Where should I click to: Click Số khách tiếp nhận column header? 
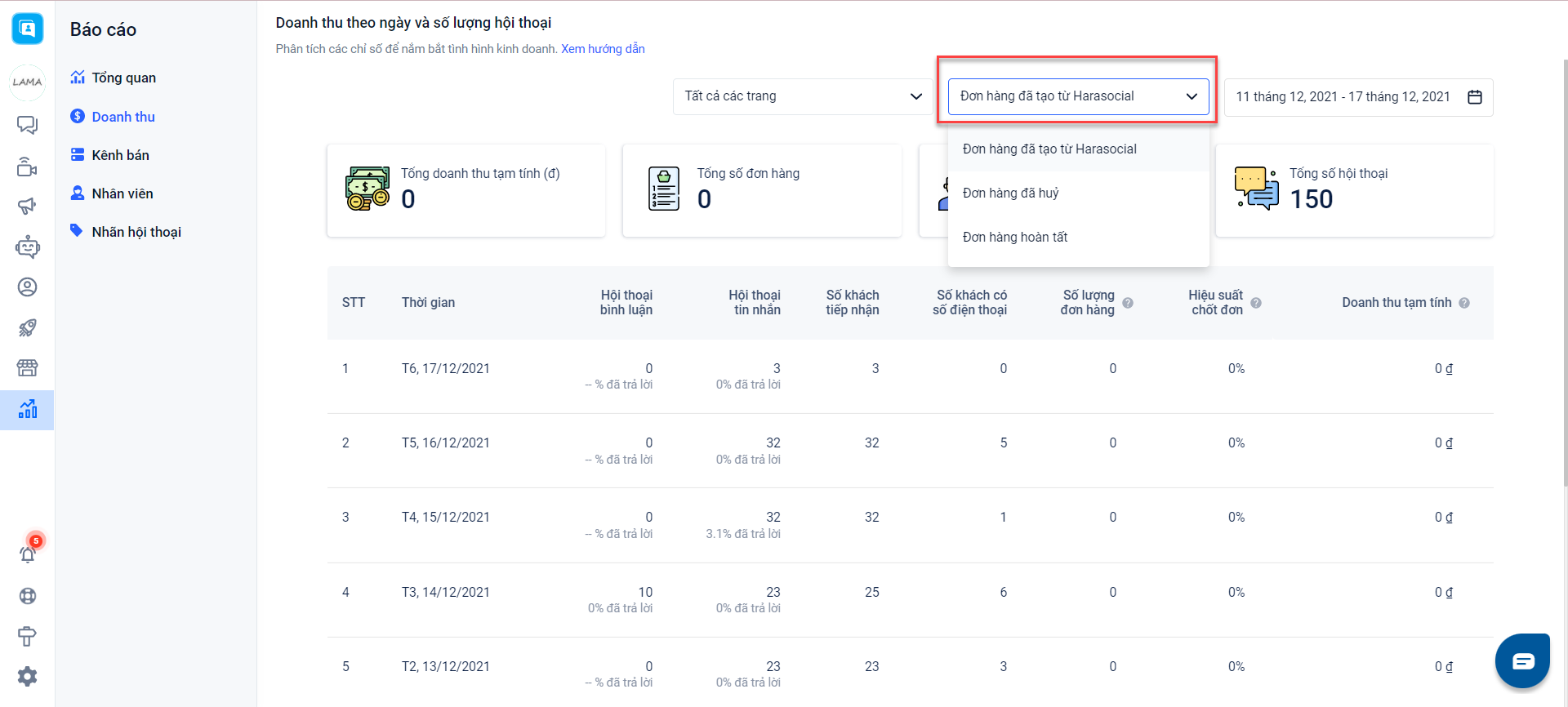click(853, 303)
